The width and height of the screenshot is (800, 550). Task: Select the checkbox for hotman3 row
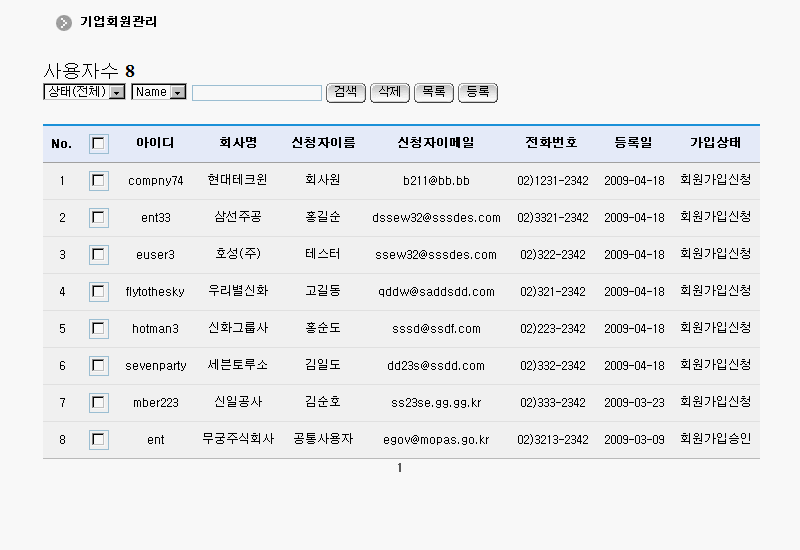point(99,329)
